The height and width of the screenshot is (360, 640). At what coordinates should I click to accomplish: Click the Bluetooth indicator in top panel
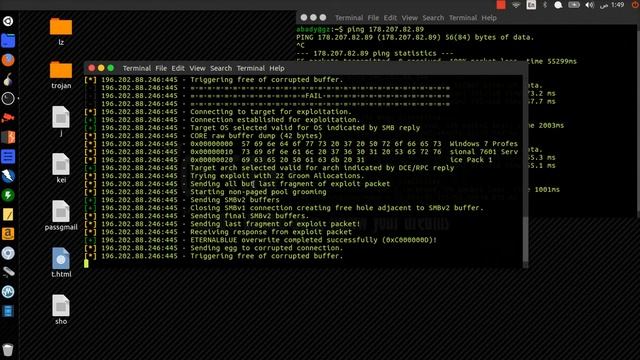(x=545, y=5)
